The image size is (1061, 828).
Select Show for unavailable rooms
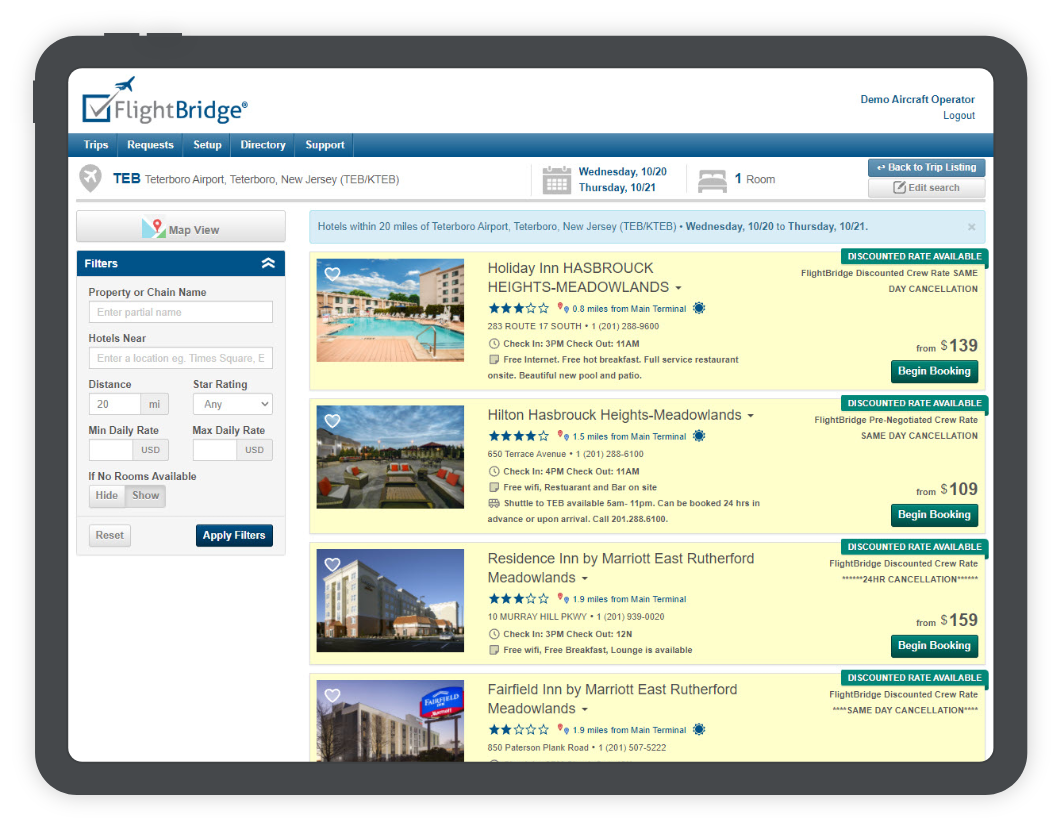pos(146,496)
